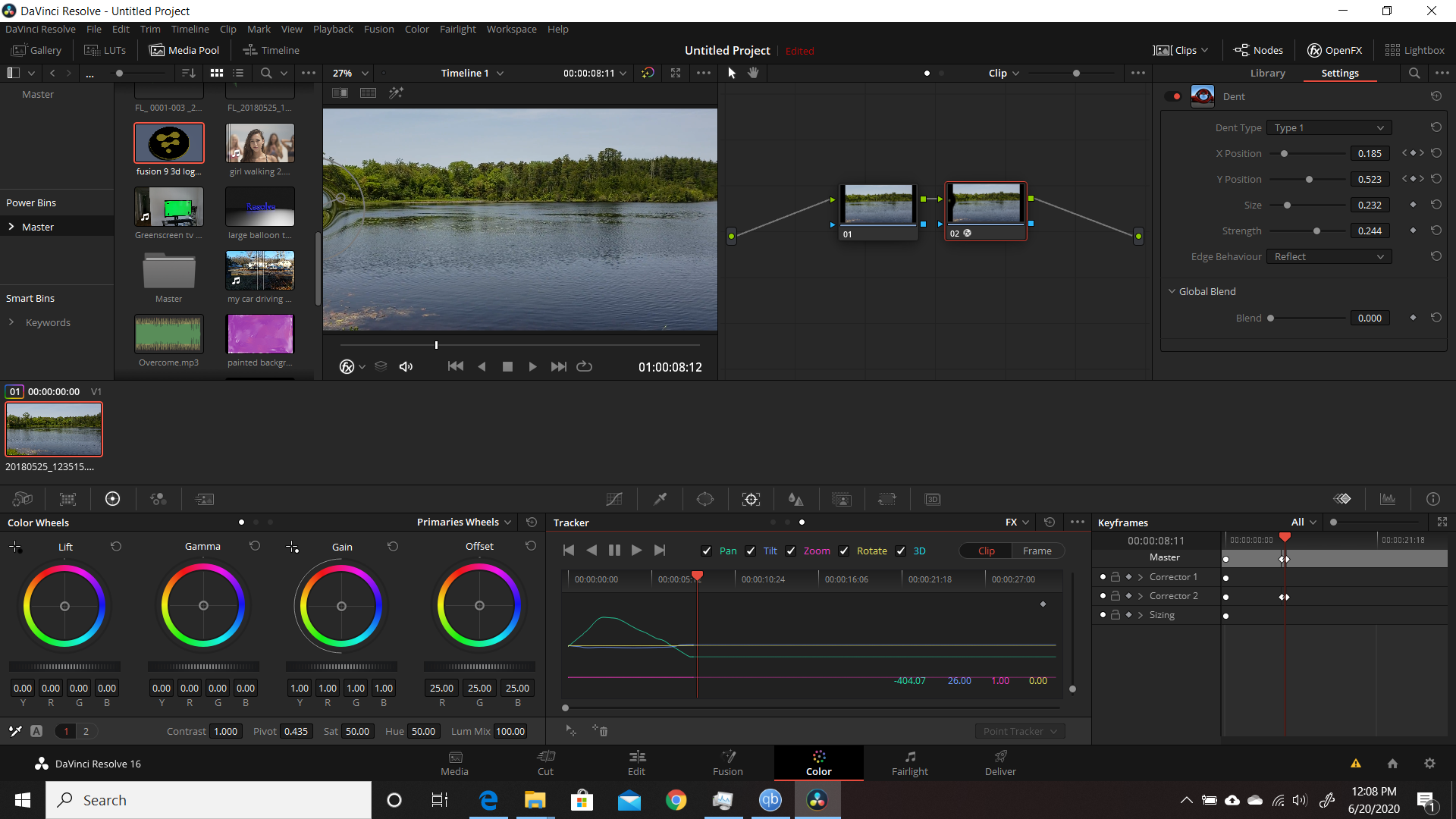Open the Key palette
Viewport: 1456px width, 819px height.
click(x=842, y=499)
